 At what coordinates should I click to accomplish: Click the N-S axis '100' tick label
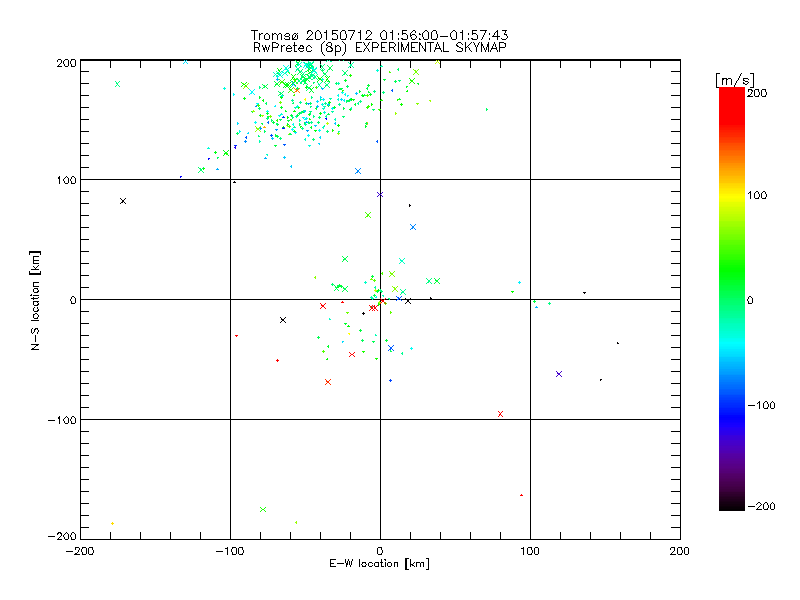click(66, 180)
